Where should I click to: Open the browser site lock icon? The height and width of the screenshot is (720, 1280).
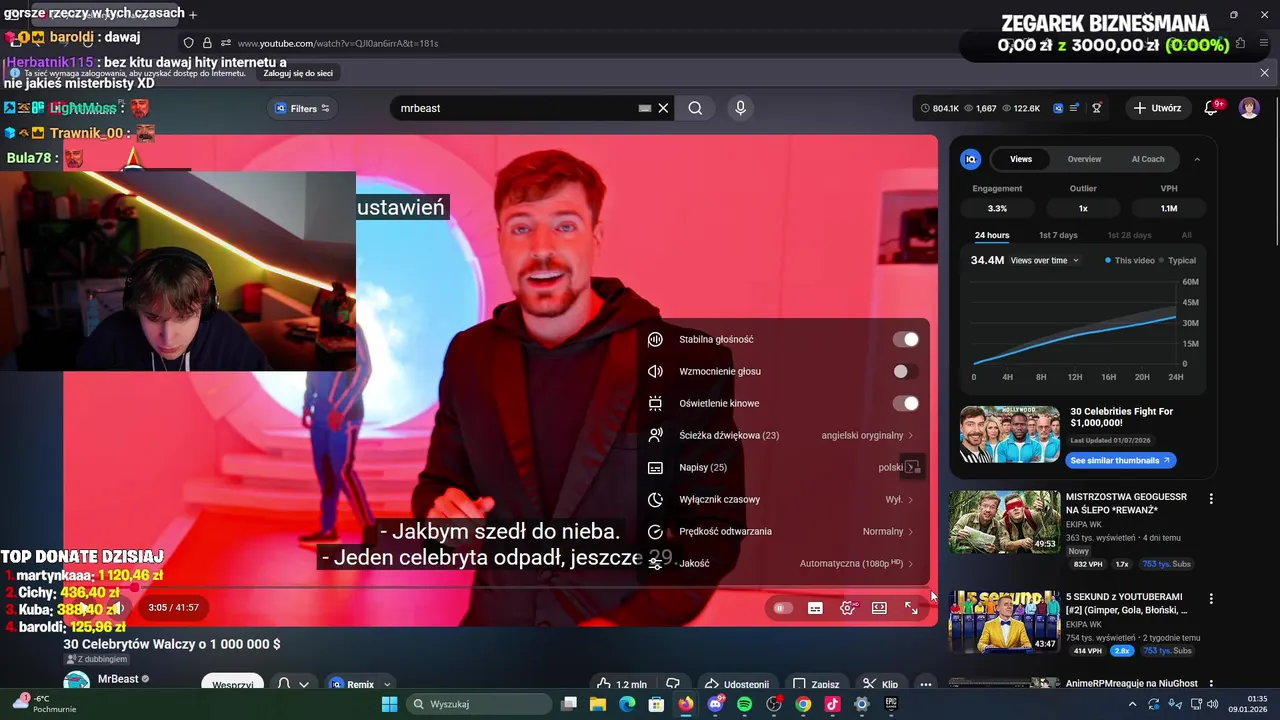point(207,43)
